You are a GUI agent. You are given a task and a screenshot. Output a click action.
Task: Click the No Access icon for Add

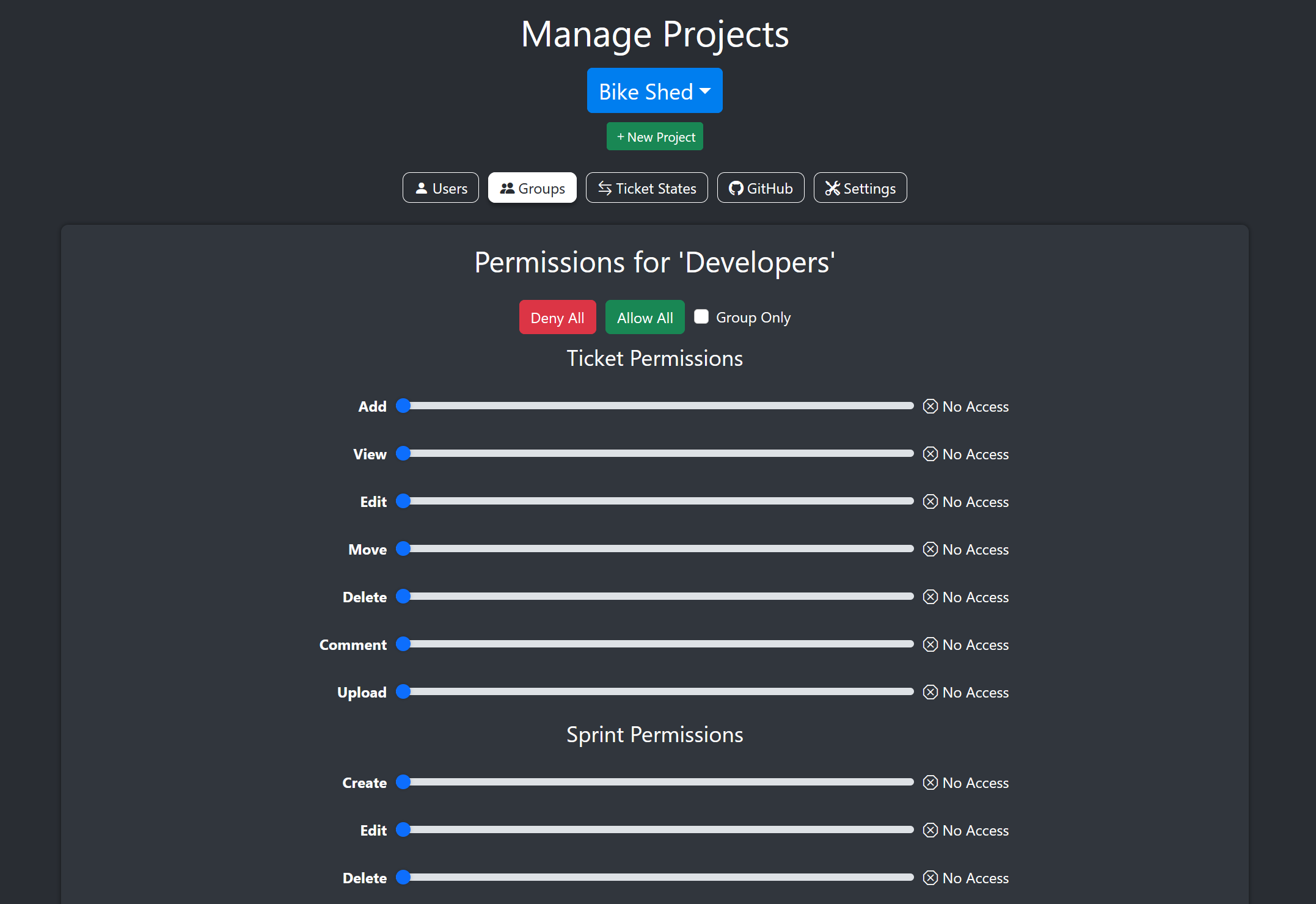pyautogui.click(x=930, y=406)
